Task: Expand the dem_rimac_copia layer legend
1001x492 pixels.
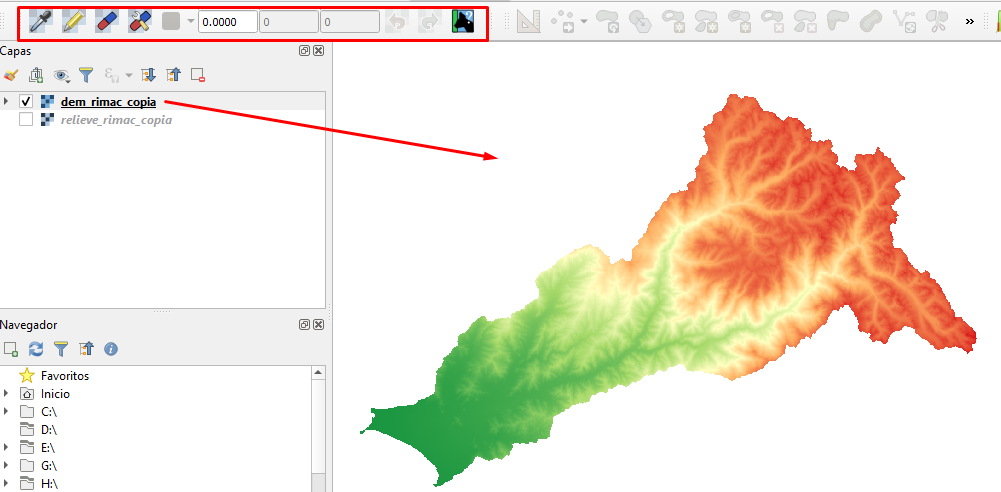Action: [7, 102]
